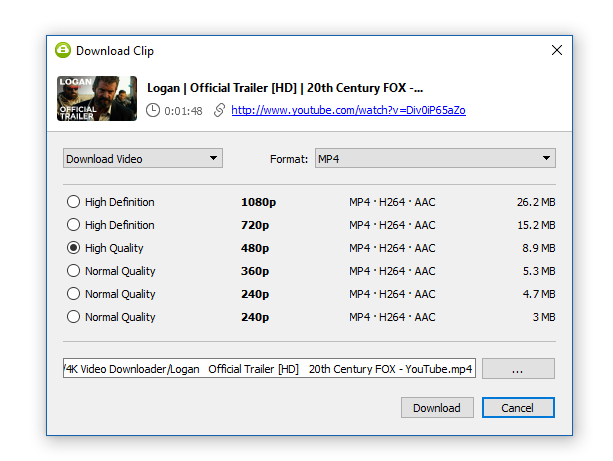This screenshot has width=613, height=461.
Task: Click the chain link icon beside the URL
Action: 219,110
